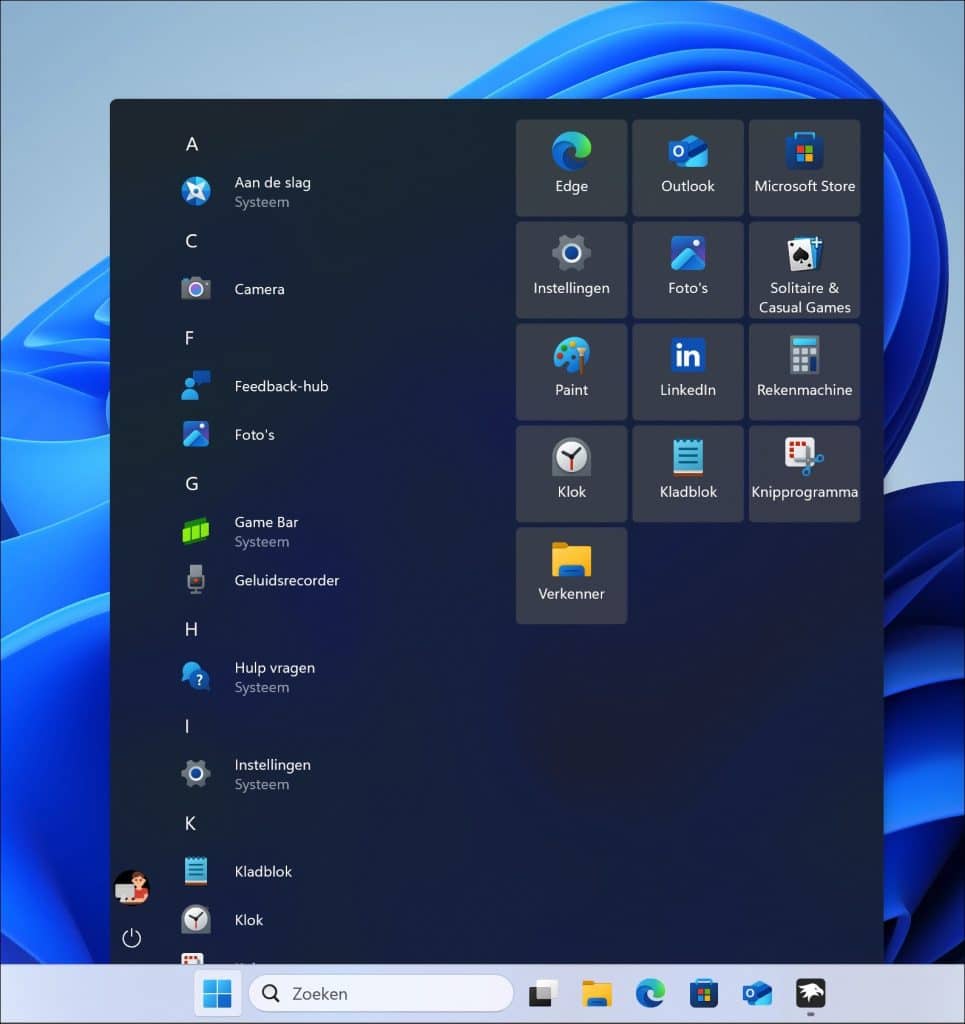
Task: Click the Windows Start button on taskbar
Action: (217, 993)
